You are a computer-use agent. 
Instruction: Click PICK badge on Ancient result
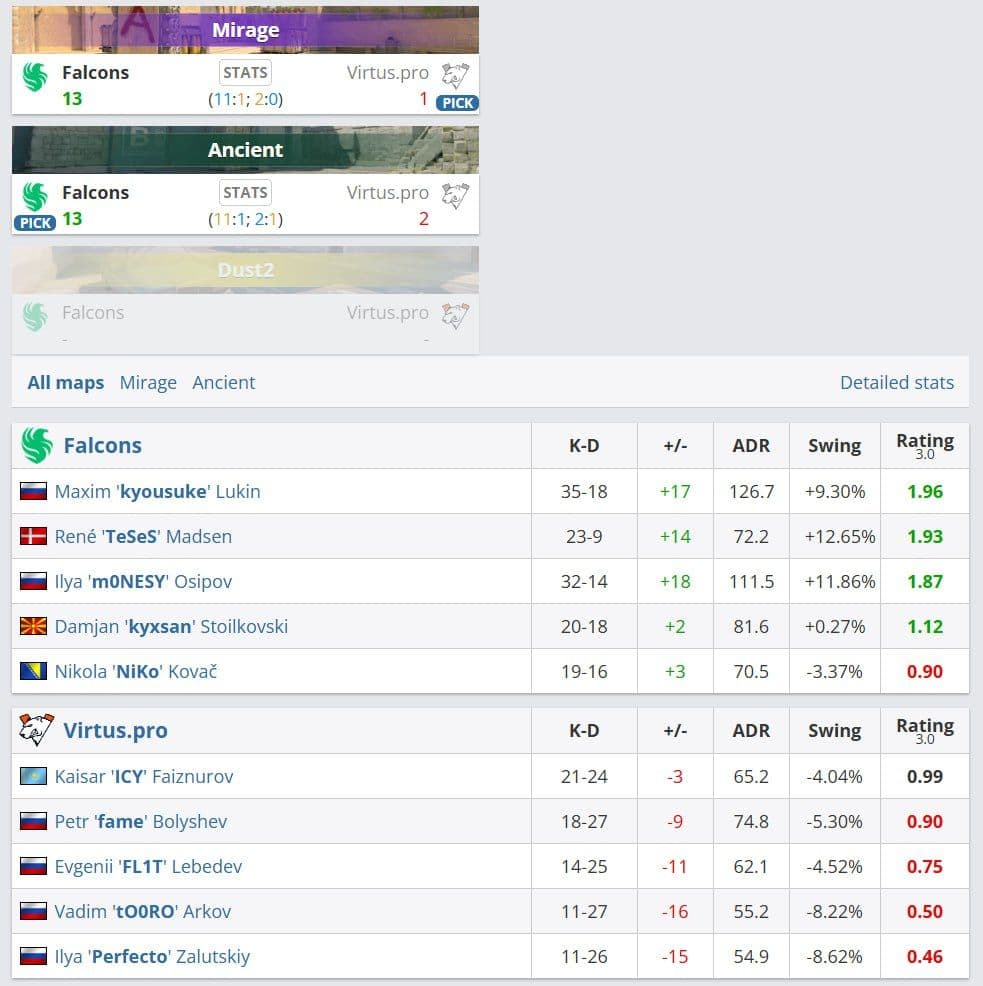click(35, 223)
